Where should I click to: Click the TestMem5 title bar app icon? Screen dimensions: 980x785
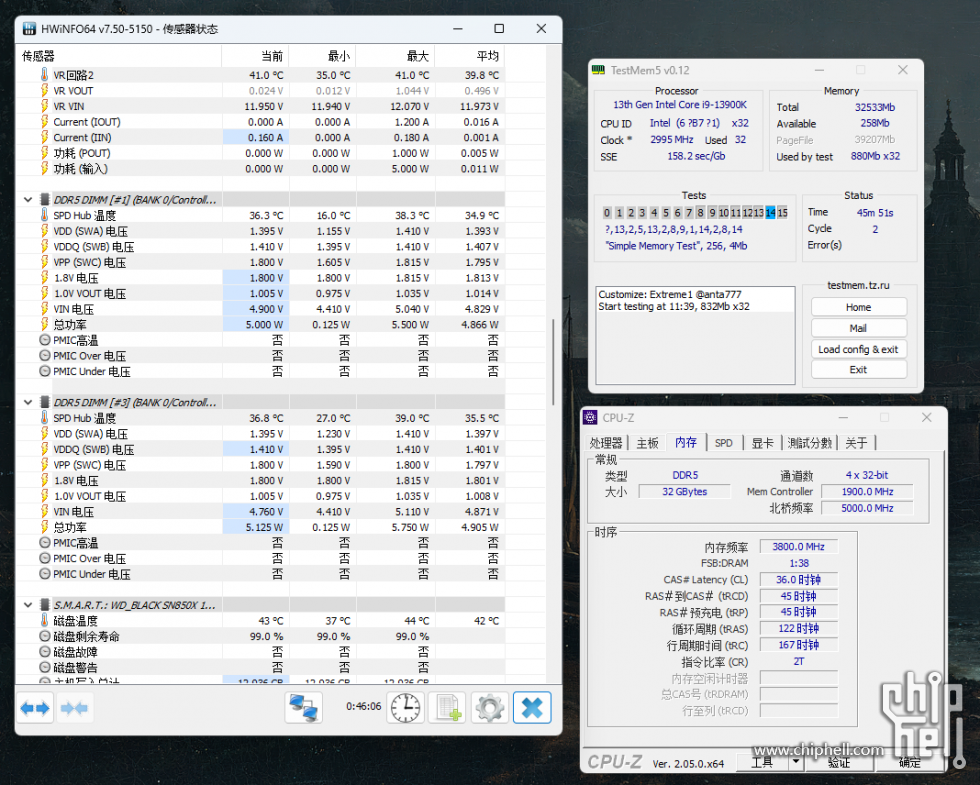(598, 70)
